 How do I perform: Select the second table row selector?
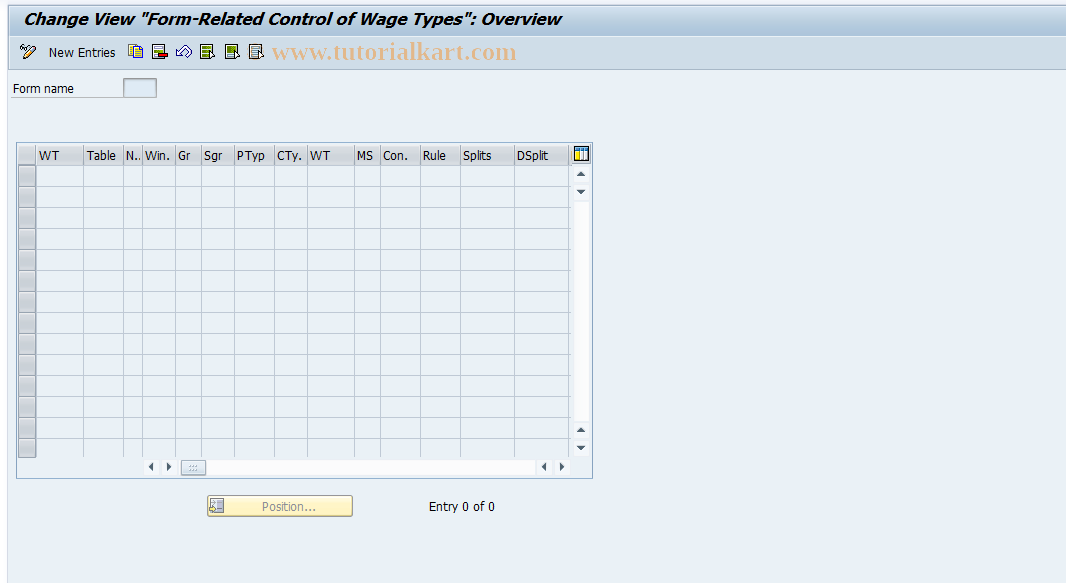tap(27, 197)
